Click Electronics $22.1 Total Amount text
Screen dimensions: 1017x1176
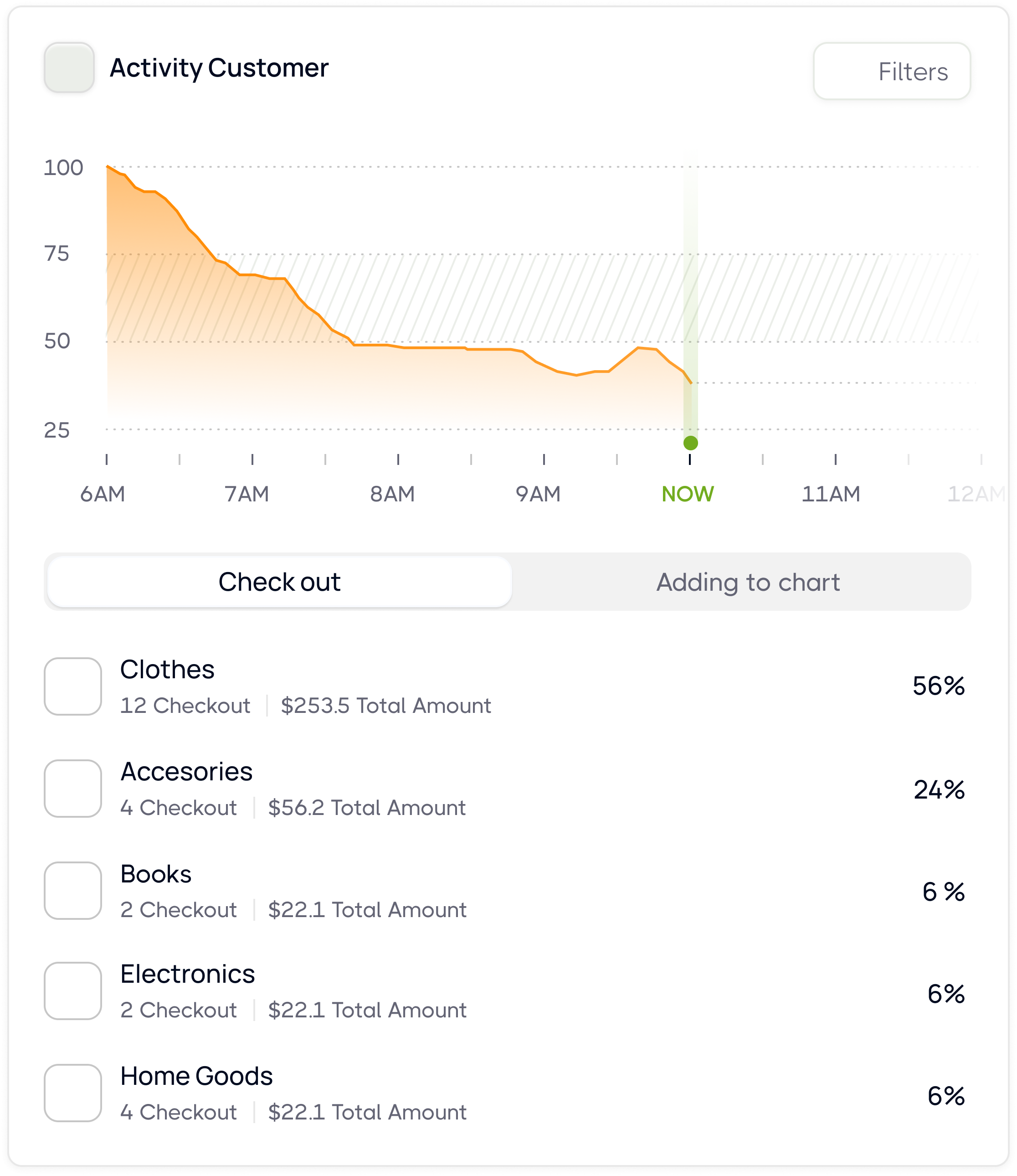point(367,1010)
